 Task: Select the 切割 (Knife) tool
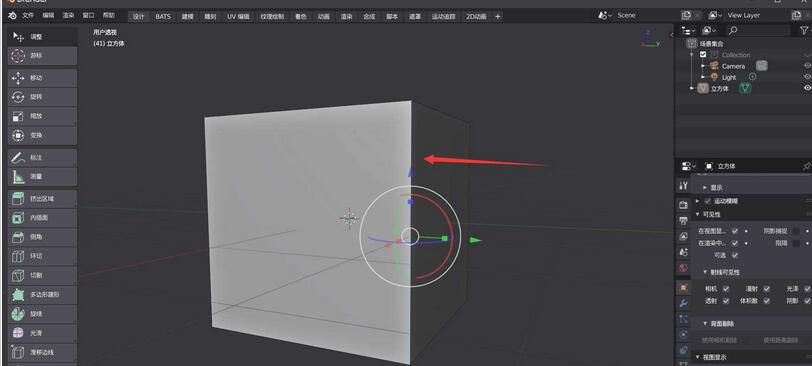pyautogui.click(x=42, y=275)
